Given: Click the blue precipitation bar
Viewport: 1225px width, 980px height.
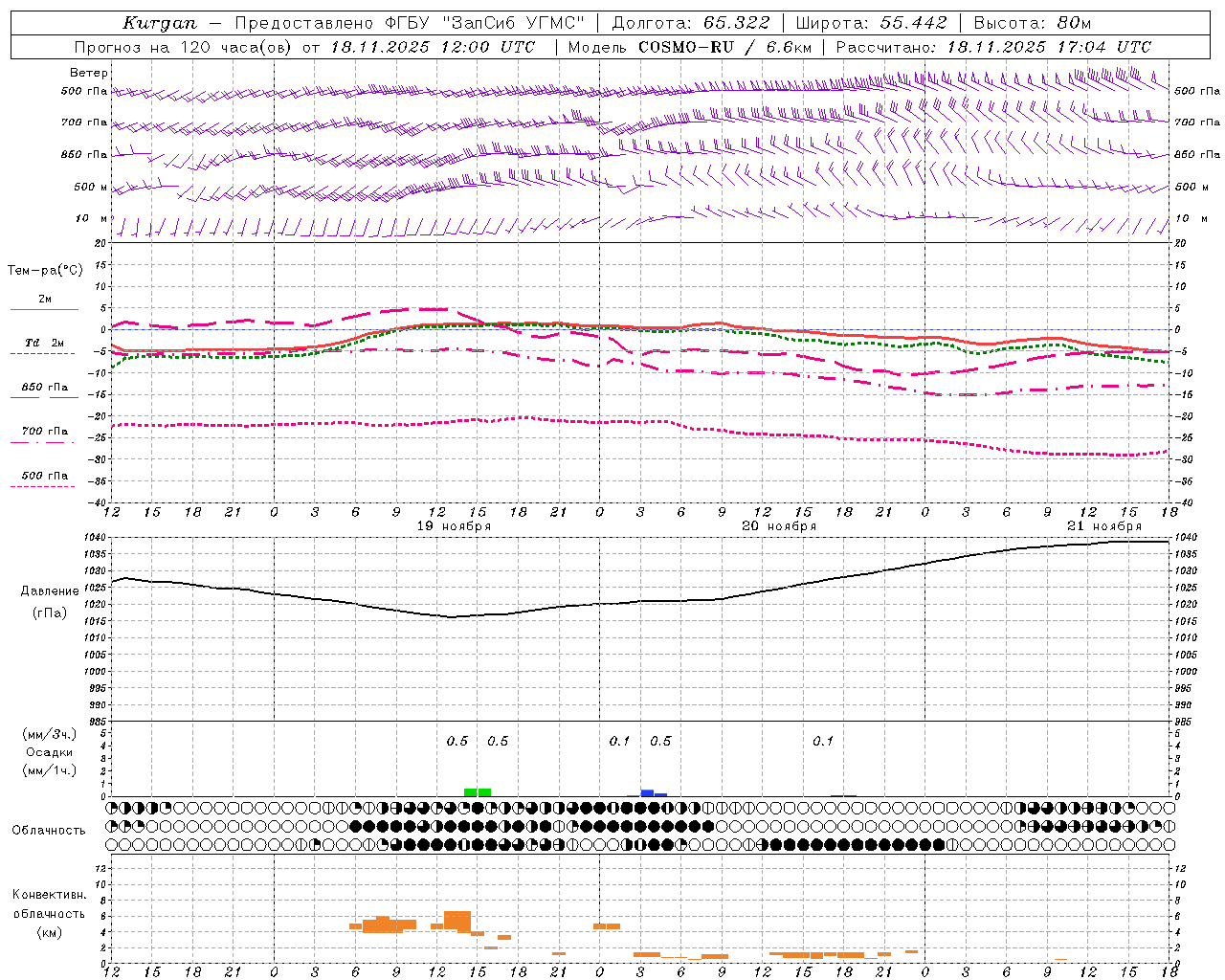Looking at the screenshot, I should (x=648, y=792).
